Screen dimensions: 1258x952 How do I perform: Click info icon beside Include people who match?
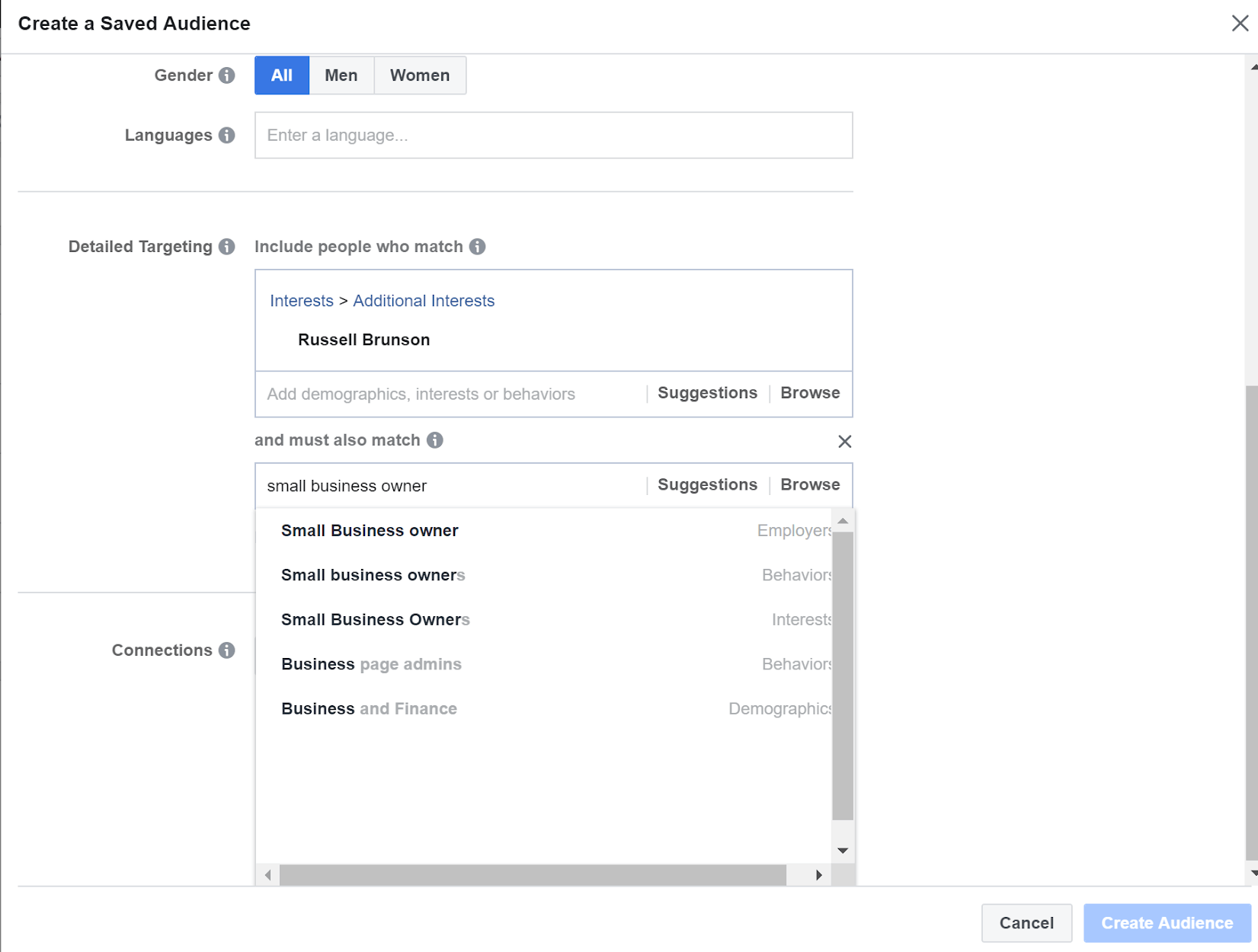[x=477, y=247]
